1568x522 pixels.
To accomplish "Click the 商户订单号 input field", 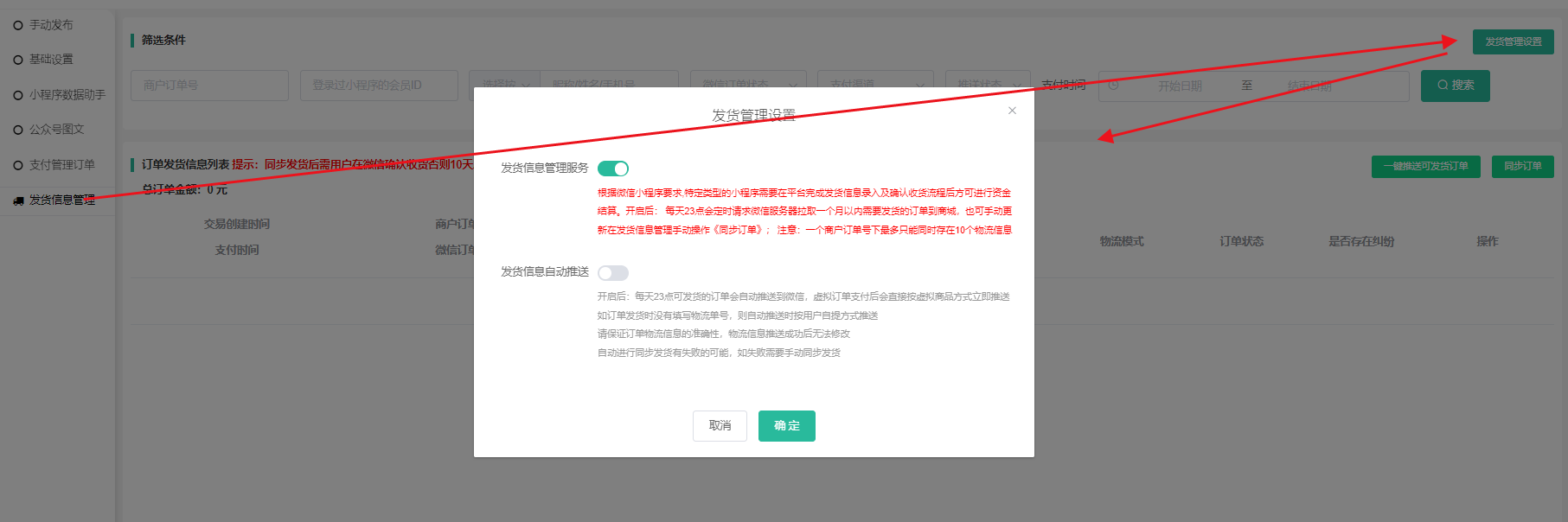I will (x=209, y=86).
